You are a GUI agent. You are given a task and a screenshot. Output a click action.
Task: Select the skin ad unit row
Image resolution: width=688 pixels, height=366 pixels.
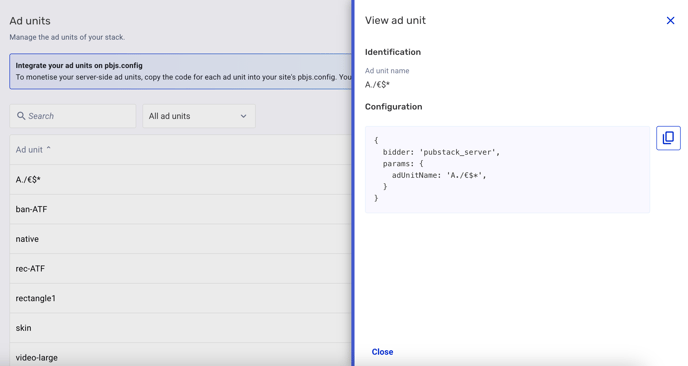pyautogui.click(x=181, y=328)
